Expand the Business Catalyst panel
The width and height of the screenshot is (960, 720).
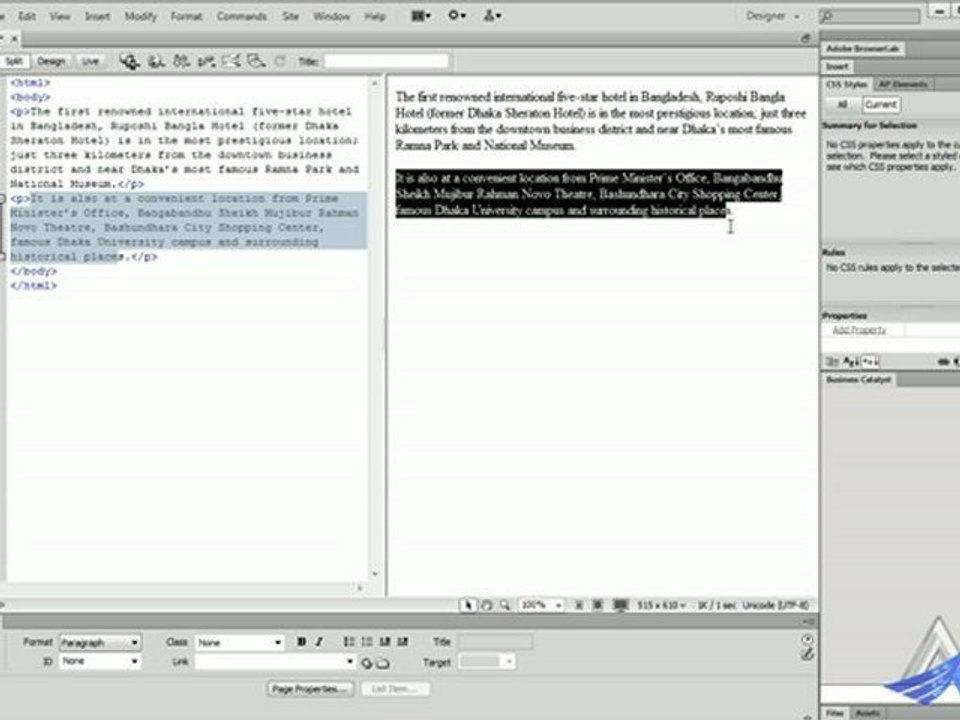[858, 380]
